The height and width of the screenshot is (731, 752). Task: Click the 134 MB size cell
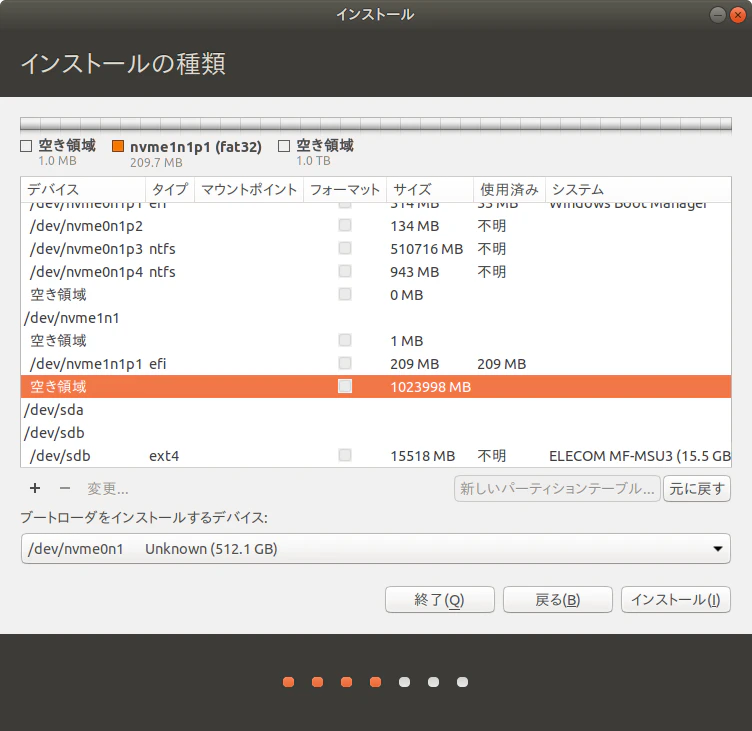(x=414, y=226)
